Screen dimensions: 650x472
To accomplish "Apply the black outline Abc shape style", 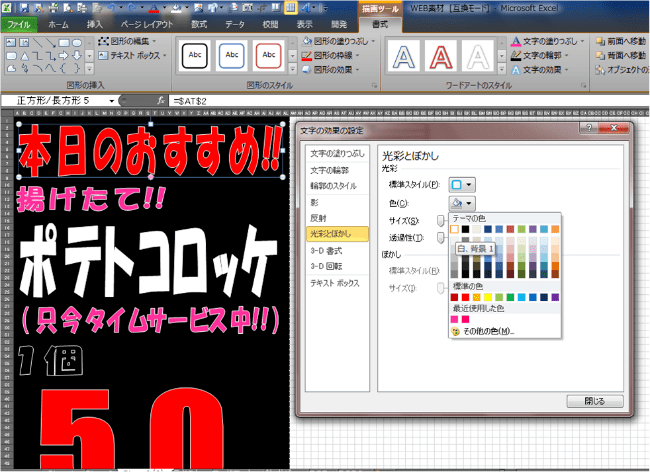I will click(195, 55).
